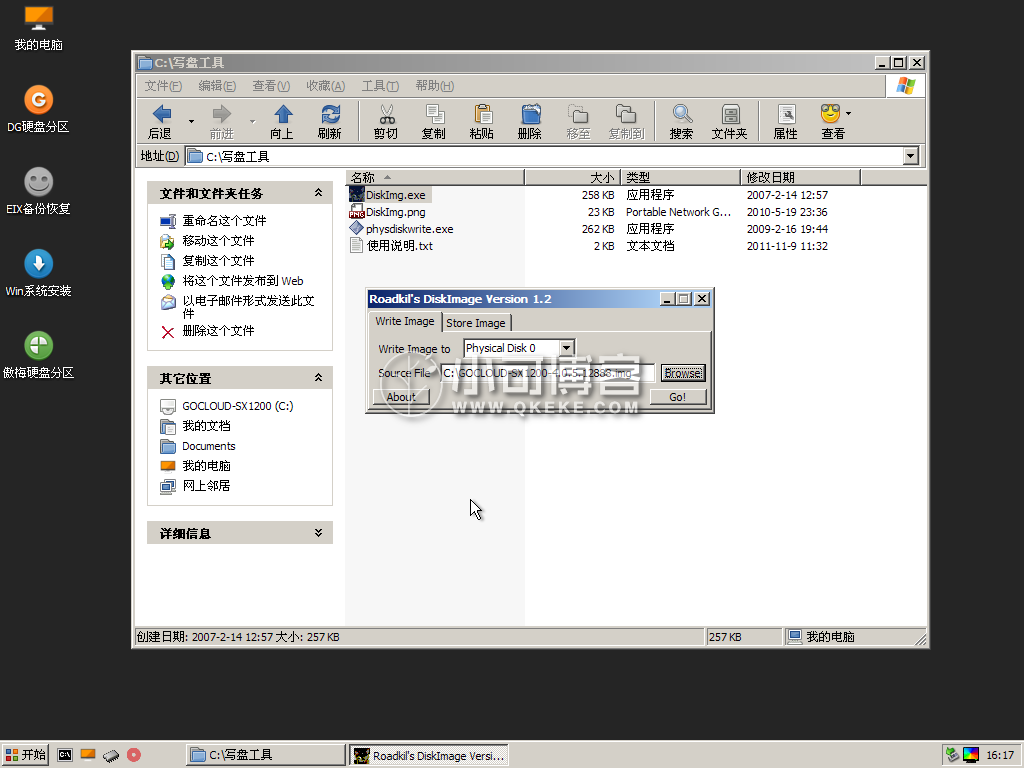Click 以电子邮件形式发送此文件 link

248,306
